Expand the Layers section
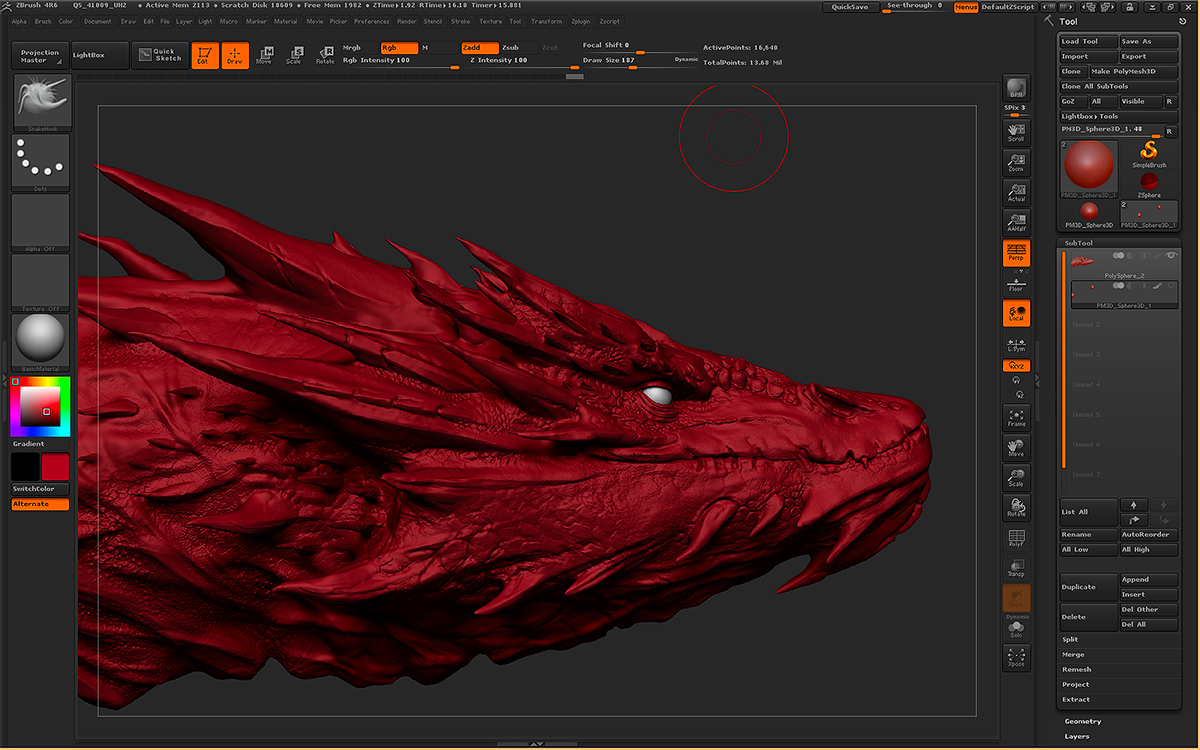This screenshot has width=1200, height=750. tap(1078, 736)
